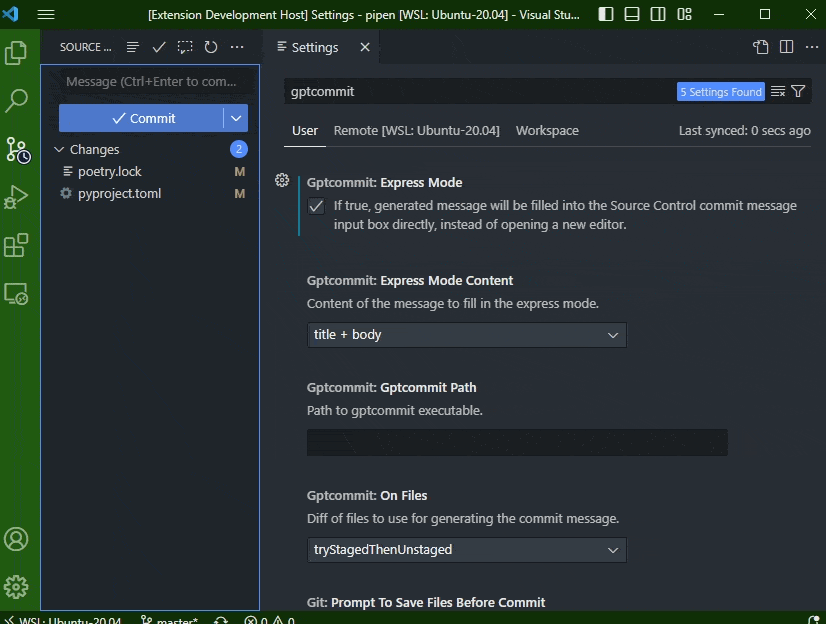Open the Gptcommit On Files dropdown
Screen dimensions: 826x624
pos(466,550)
